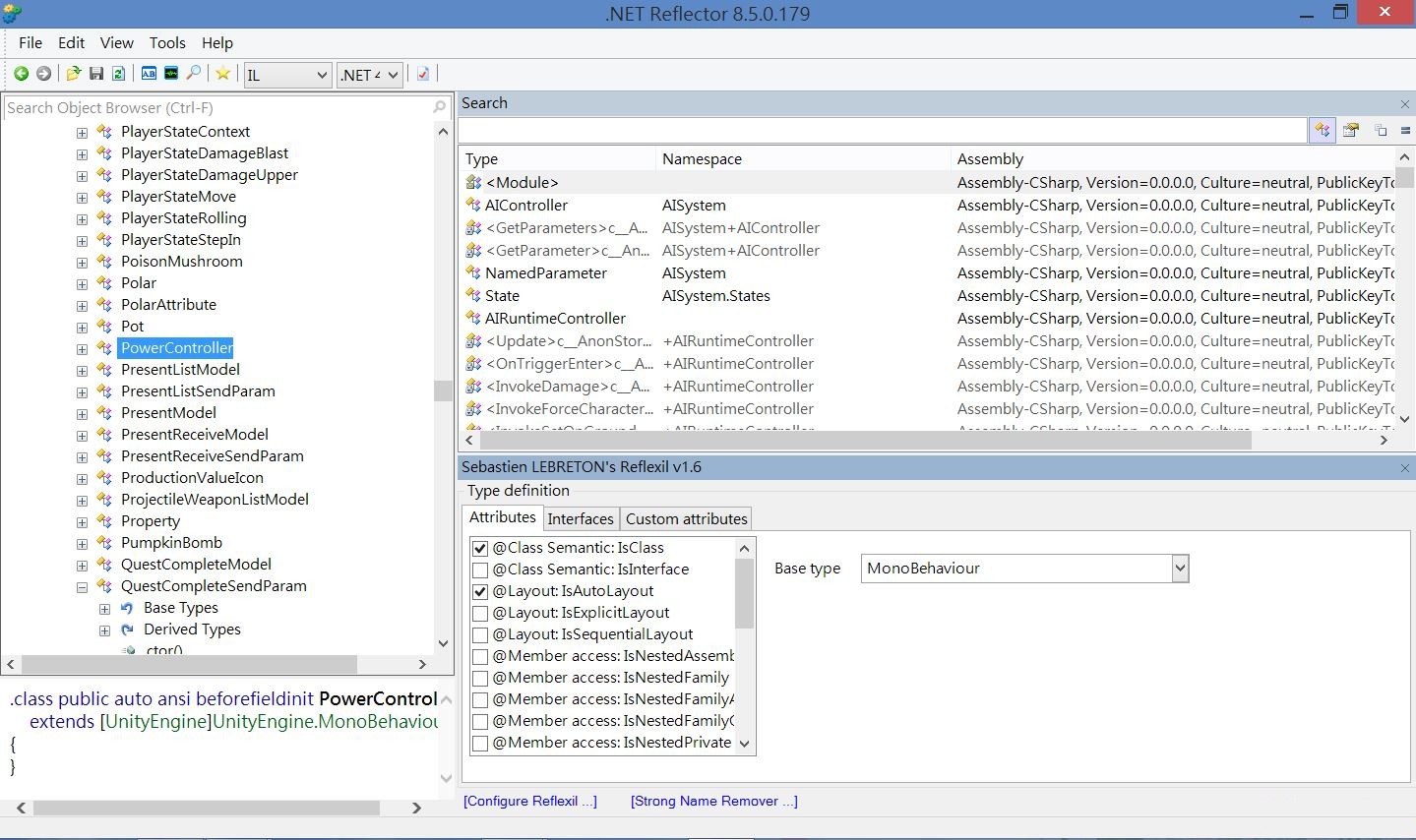
Task: Open the Help menu
Action: (217, 42)
